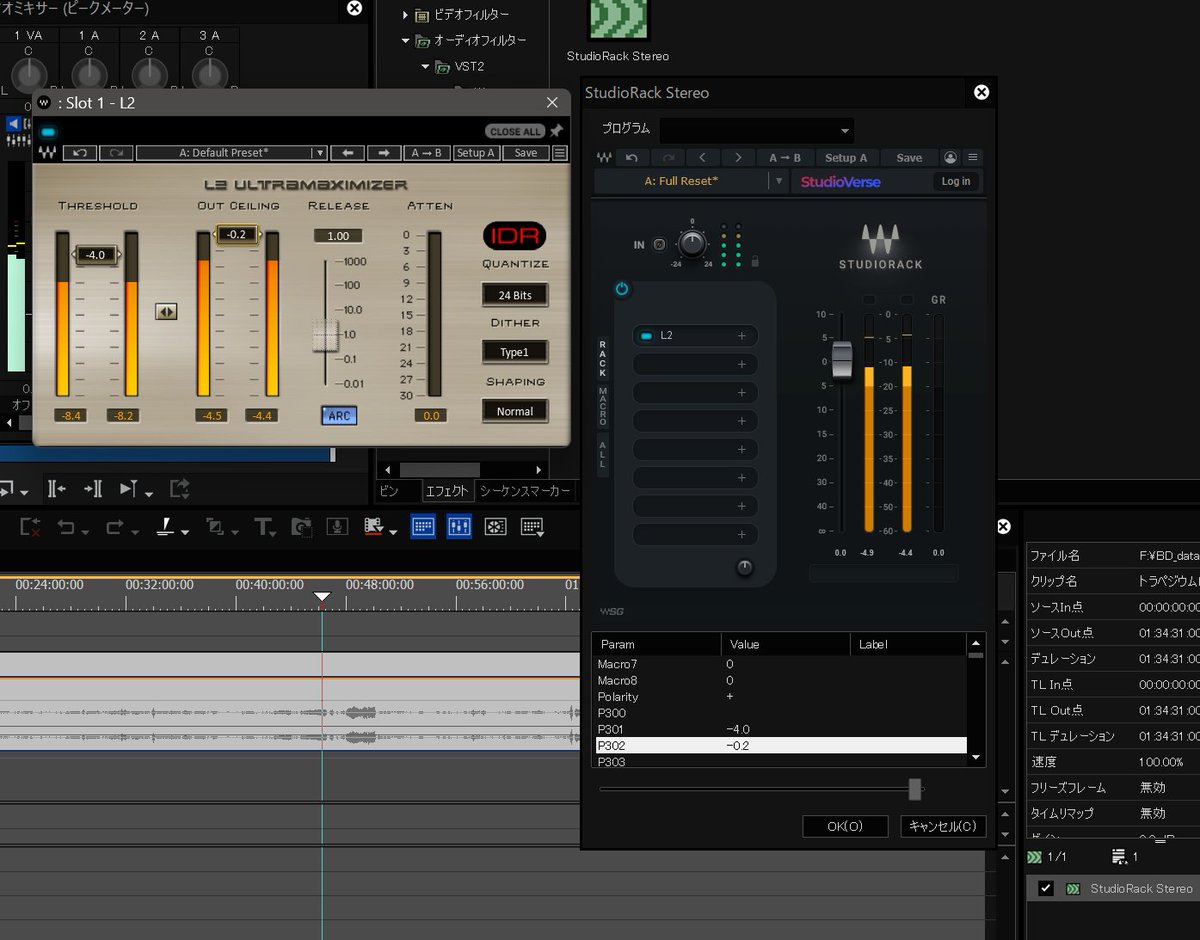Switch to the シーケンスマーカー tab

point(525,491)
